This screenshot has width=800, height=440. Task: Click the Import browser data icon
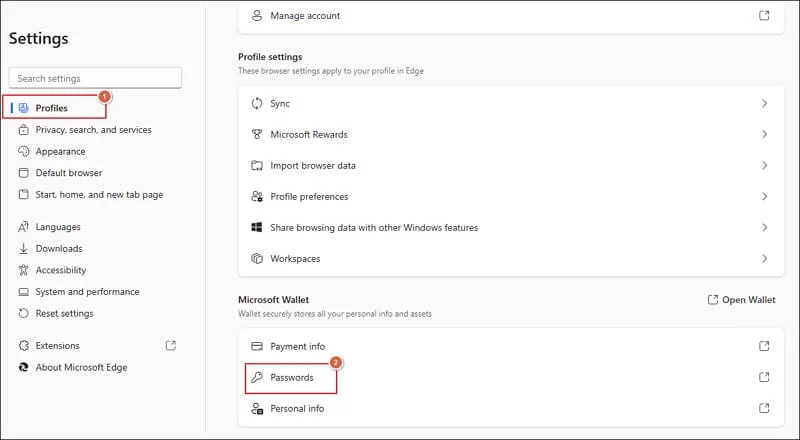[257, 165]
